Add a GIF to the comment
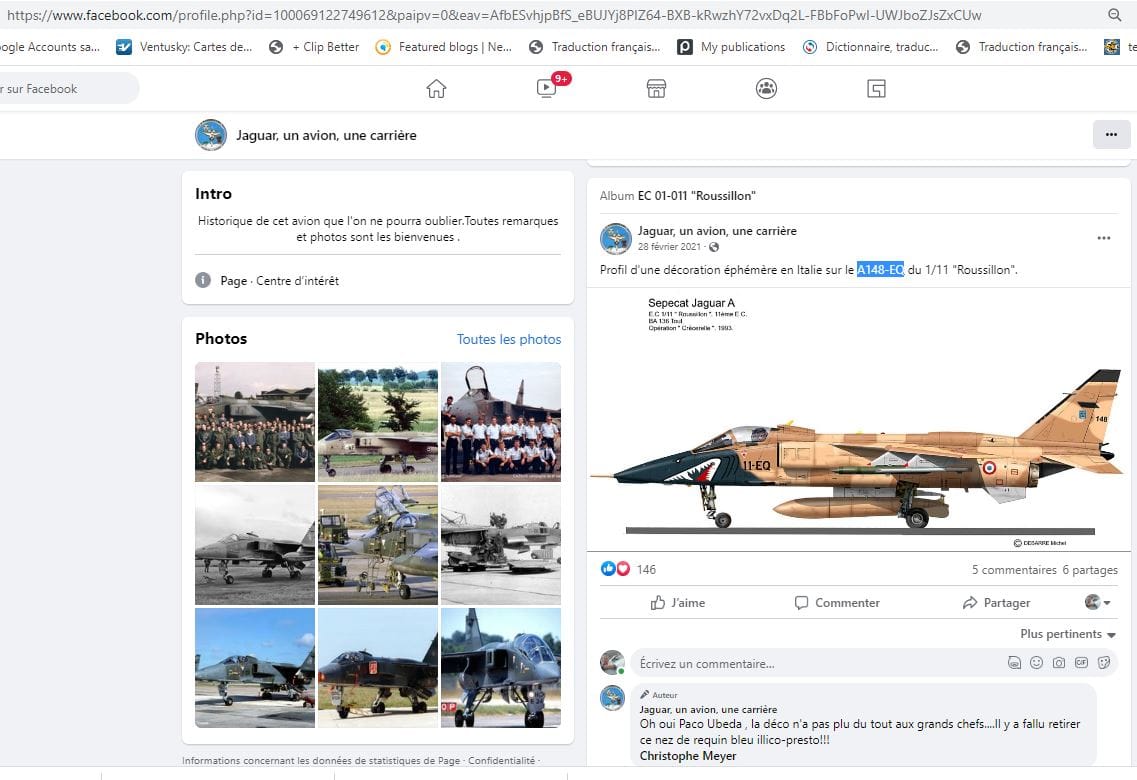This screenshot has height=780, width=1137. point(1082,663)
